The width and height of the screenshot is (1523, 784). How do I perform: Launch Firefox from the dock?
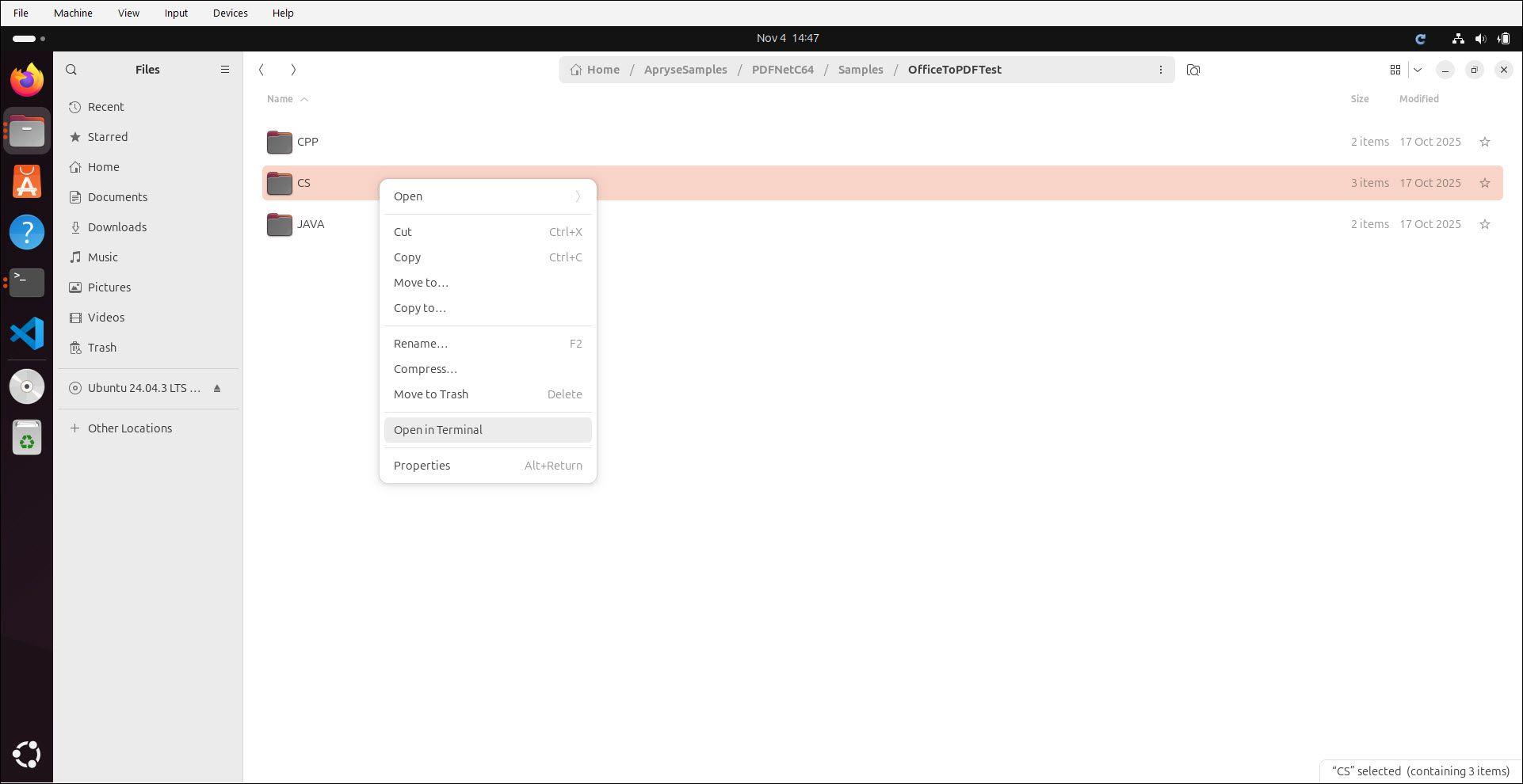[x=27, y=80]
